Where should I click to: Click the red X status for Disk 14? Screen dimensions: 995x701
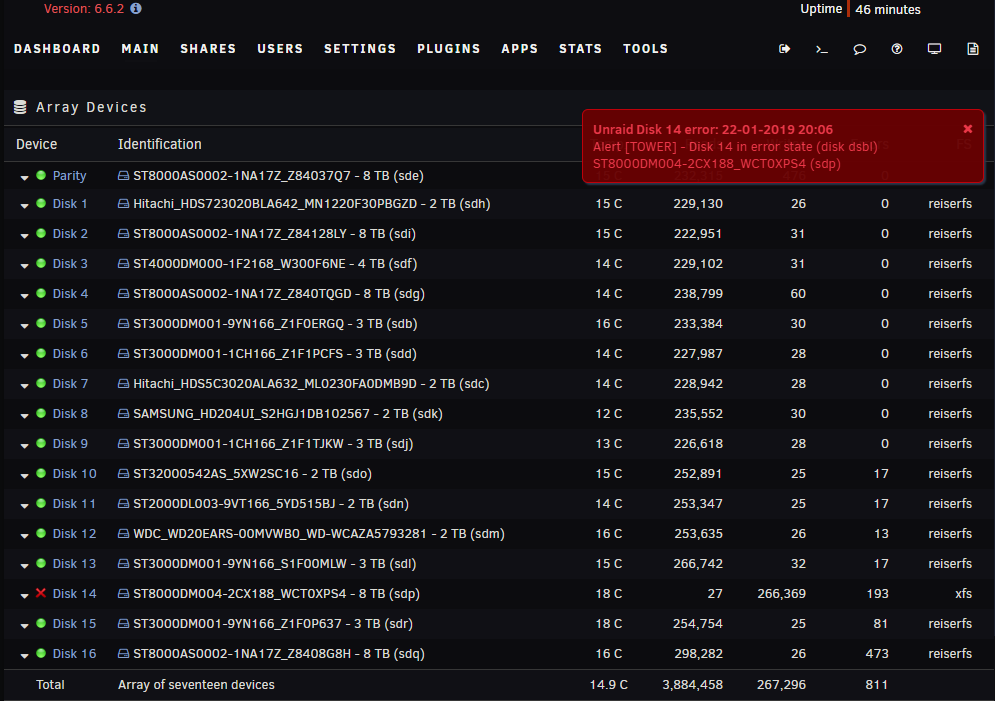[x=41, y=593]
